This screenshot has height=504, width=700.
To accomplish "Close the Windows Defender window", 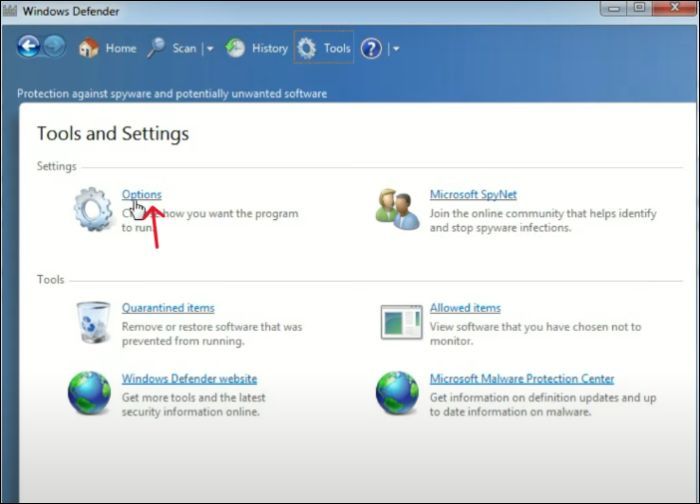I will click(675, 8).
